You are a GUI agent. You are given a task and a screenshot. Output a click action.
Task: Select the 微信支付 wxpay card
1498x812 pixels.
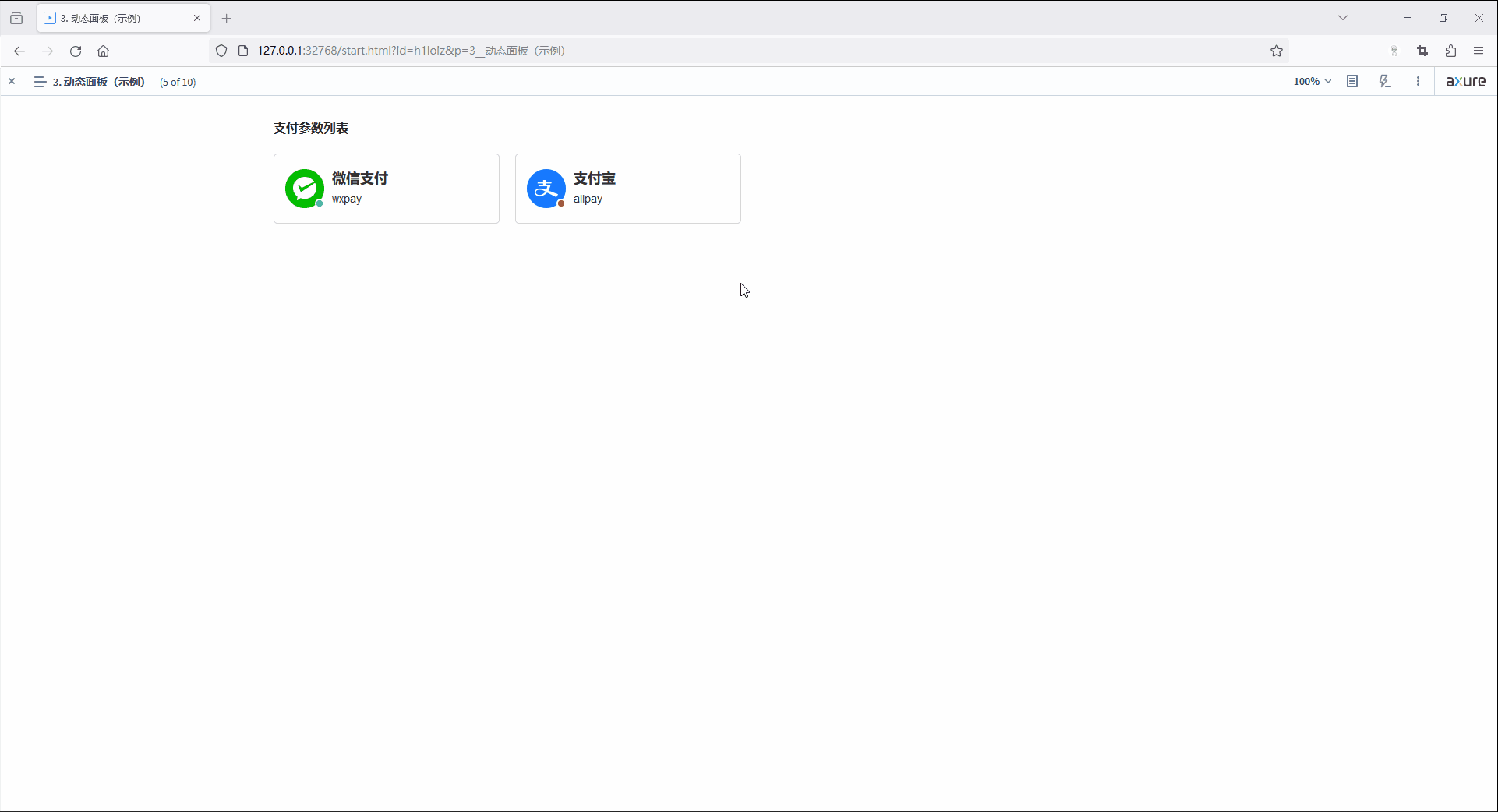coord(413,189)
